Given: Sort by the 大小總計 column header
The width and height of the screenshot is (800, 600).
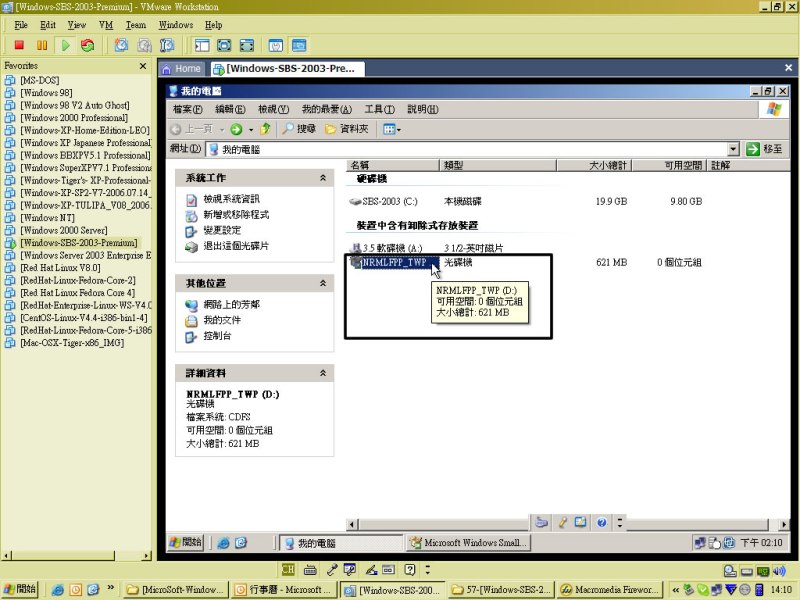Looking at the screenshot, I should point(594,165).
